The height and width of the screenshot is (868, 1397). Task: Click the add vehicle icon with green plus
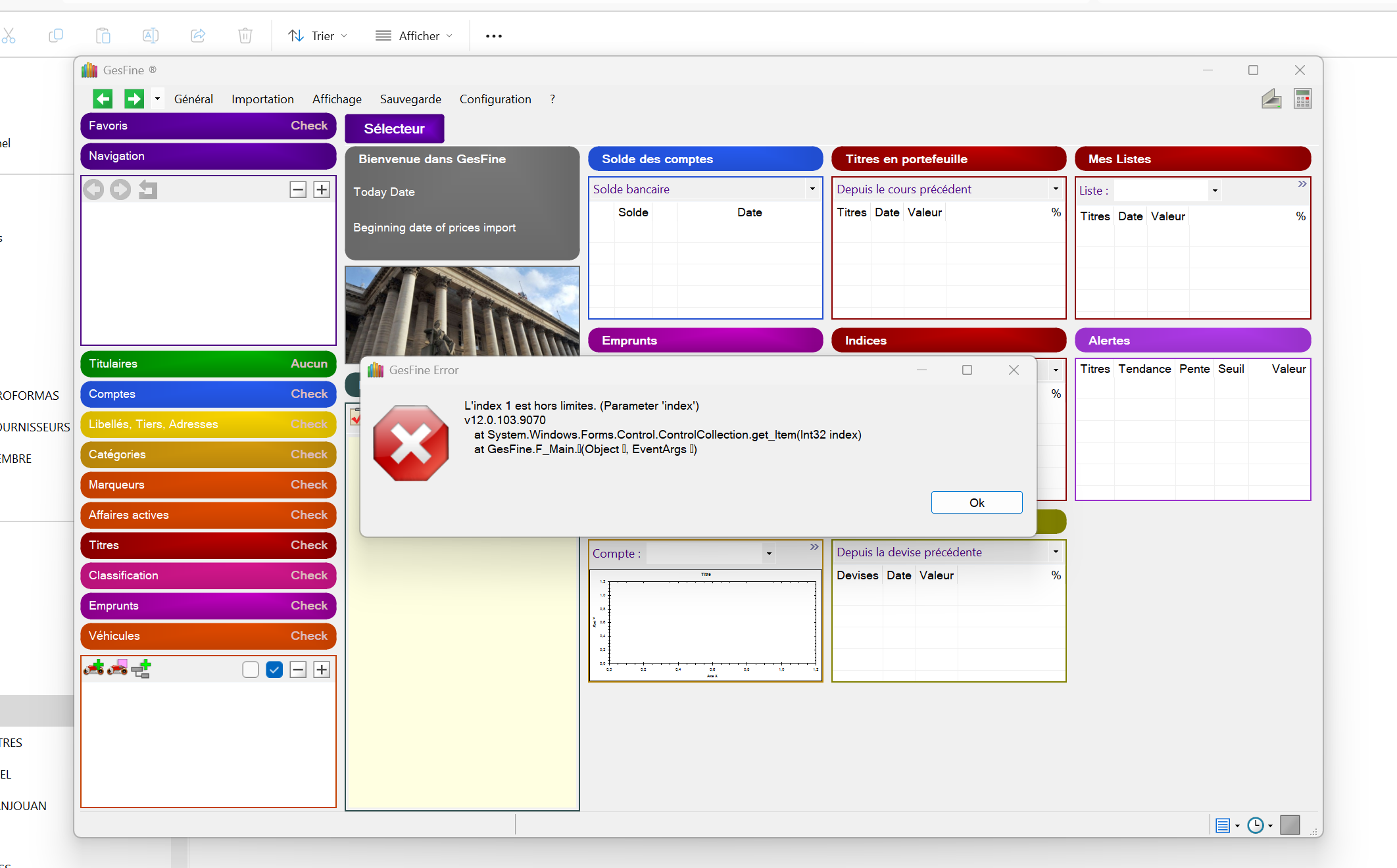(94, 669)
